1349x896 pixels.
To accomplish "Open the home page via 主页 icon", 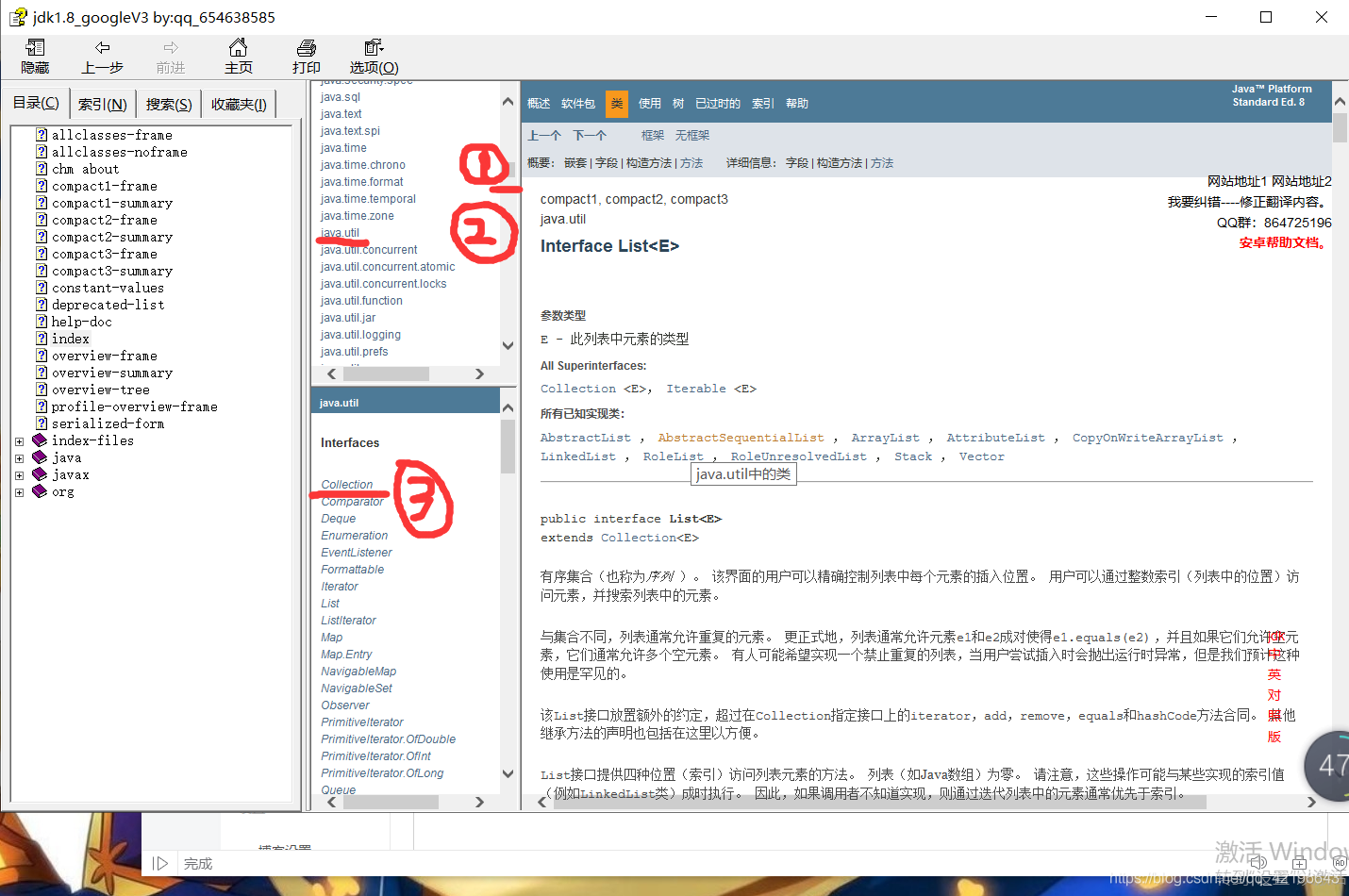I will [238, 56].
